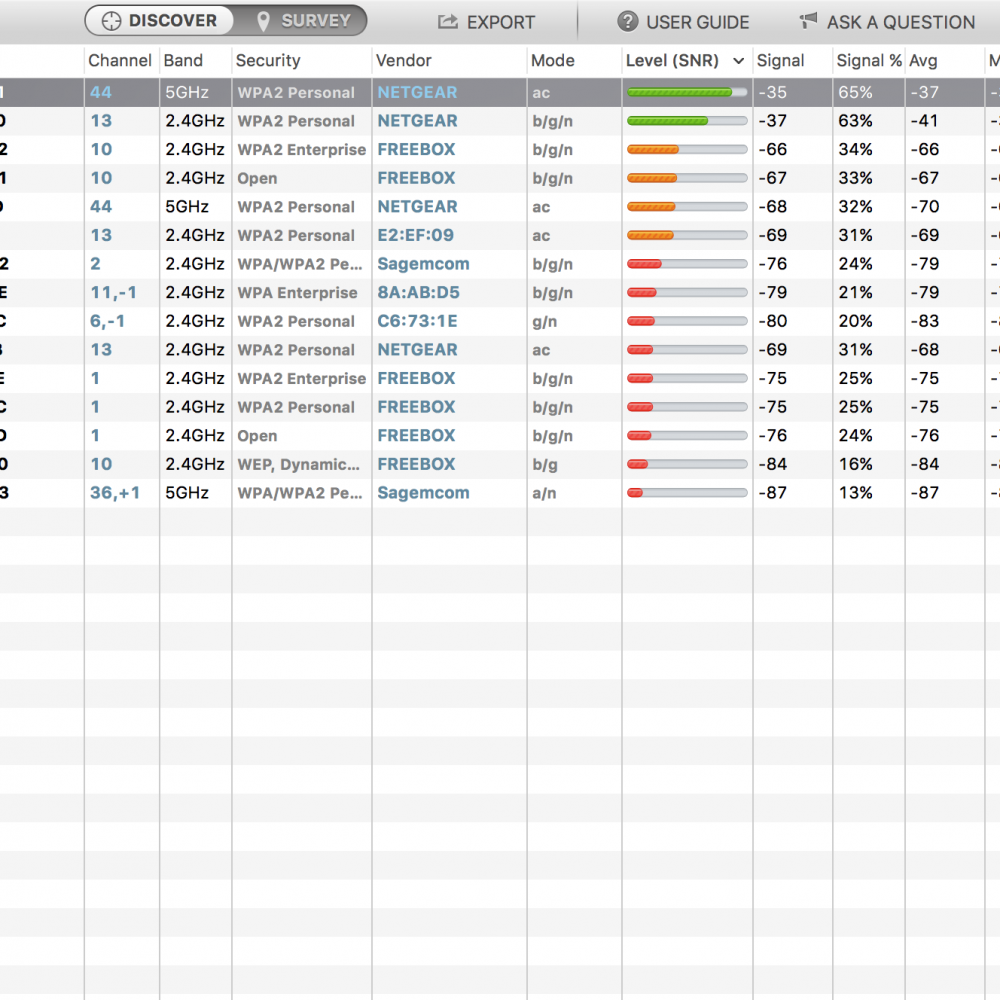Click average value -70
1000x1000 pixels.
pos(925,207)
